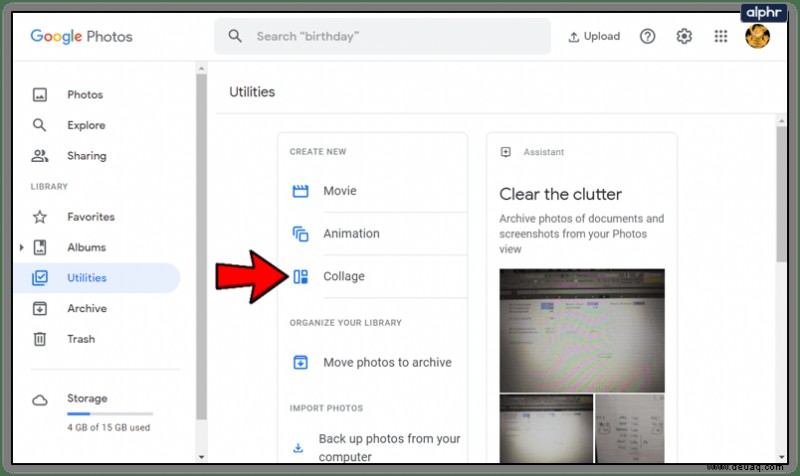Screen dimensions: 800x476
Task: Click the Assistant card icon
Action: (x=506, y=152)
